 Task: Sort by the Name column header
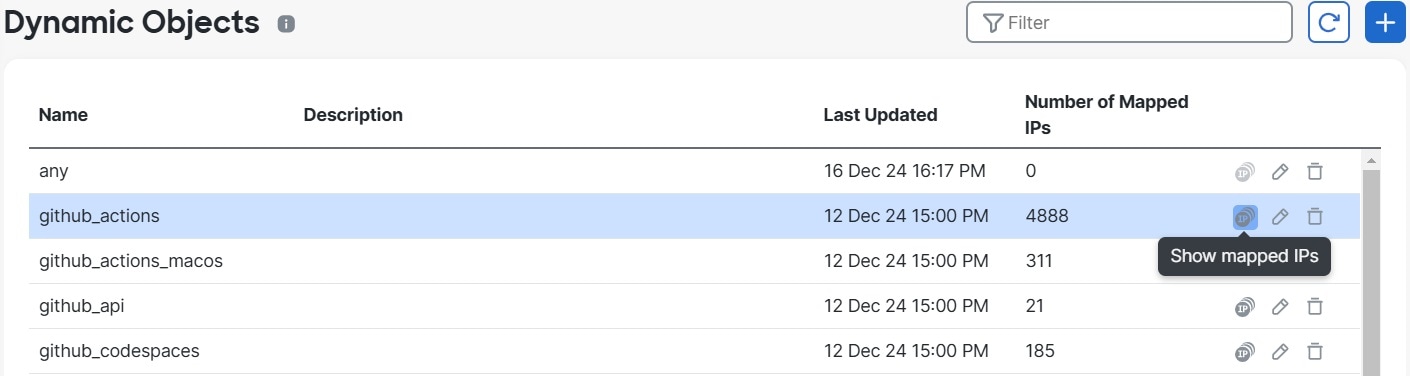[63, 115]
